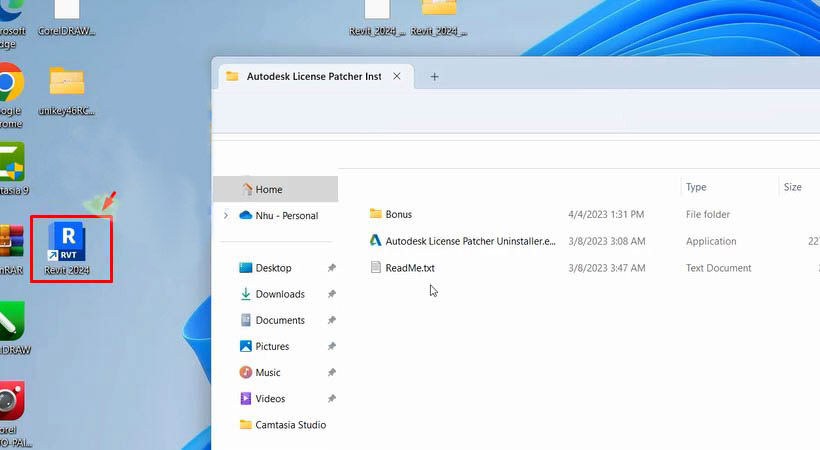Click the Application type cell
Screen dimensions: 820x450
tap(711, 241)
